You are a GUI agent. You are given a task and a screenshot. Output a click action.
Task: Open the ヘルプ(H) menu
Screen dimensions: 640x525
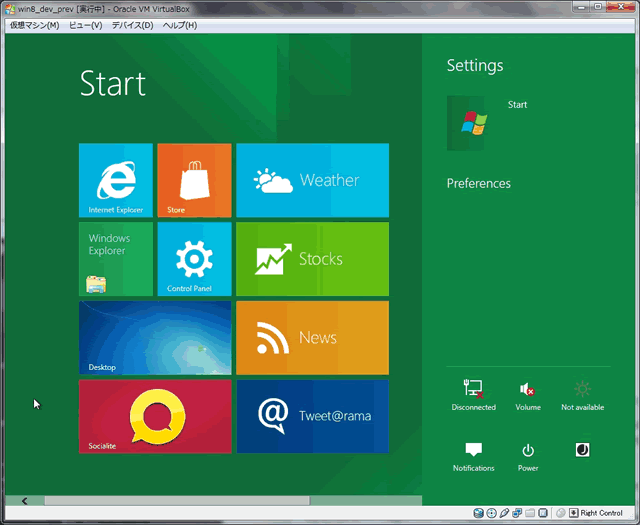[x=180, y=25]
